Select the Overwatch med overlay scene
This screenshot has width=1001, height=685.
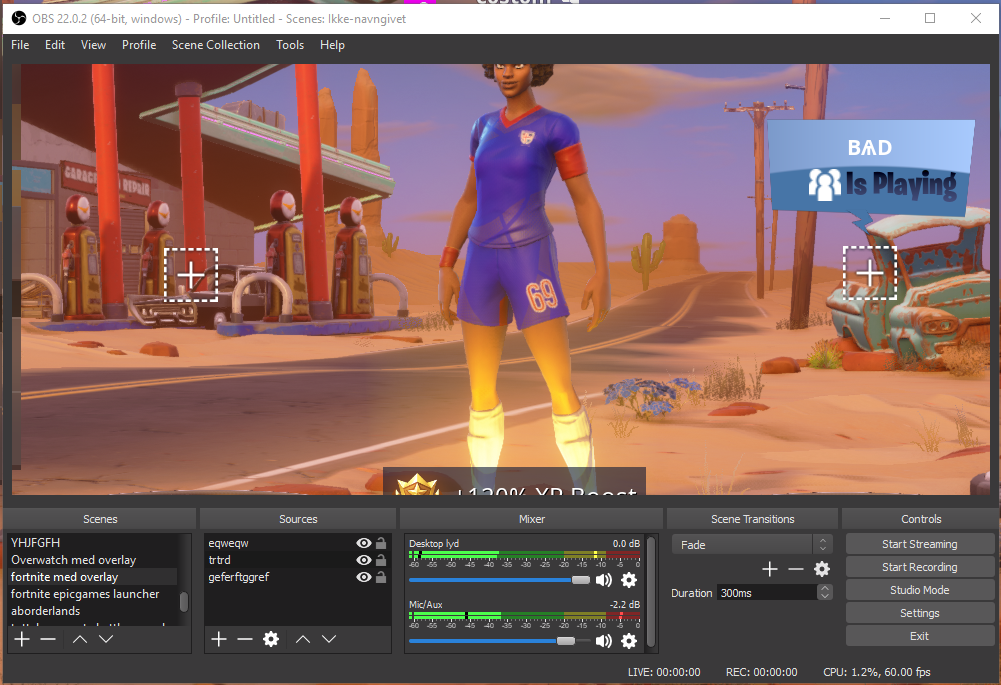73,560
